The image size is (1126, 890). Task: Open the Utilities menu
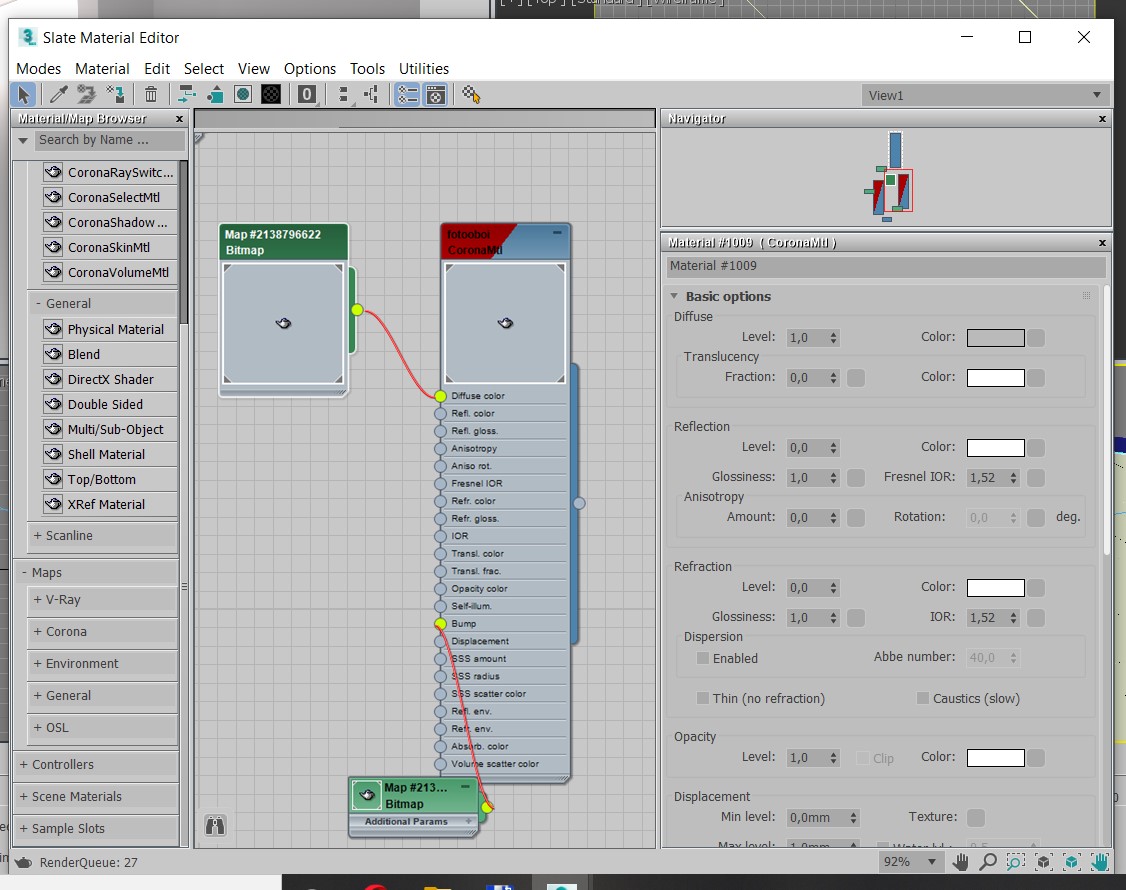[x=424, y=68]
